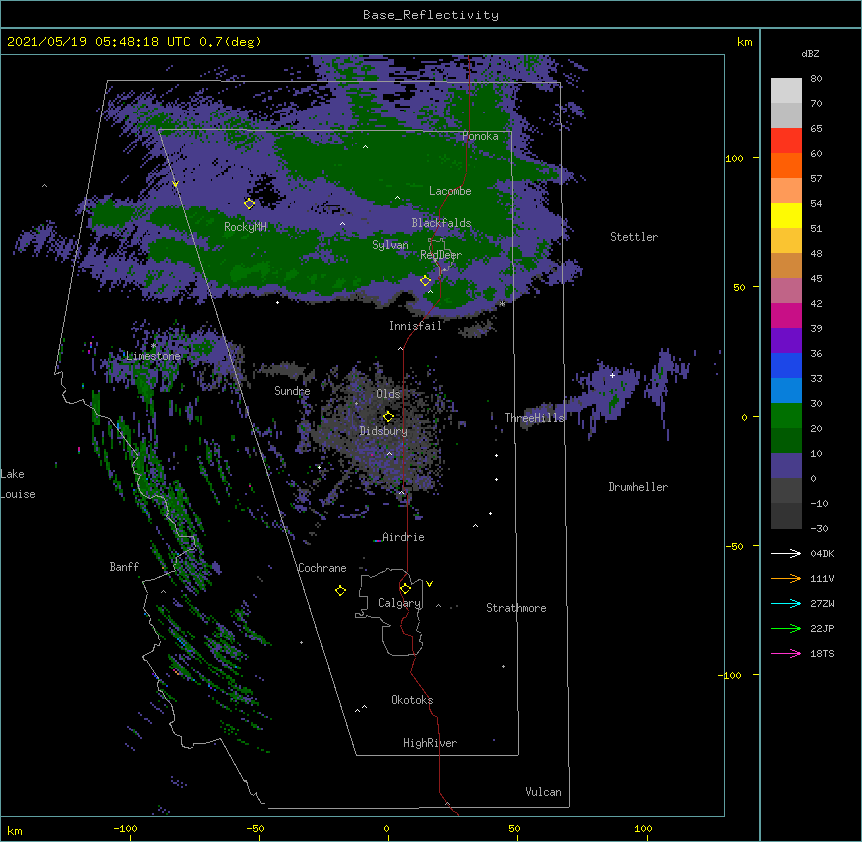Screen dimensions: 862x842
Task: Click the yellow station marker between Olds and Didsbury
Action: [389, 416]
